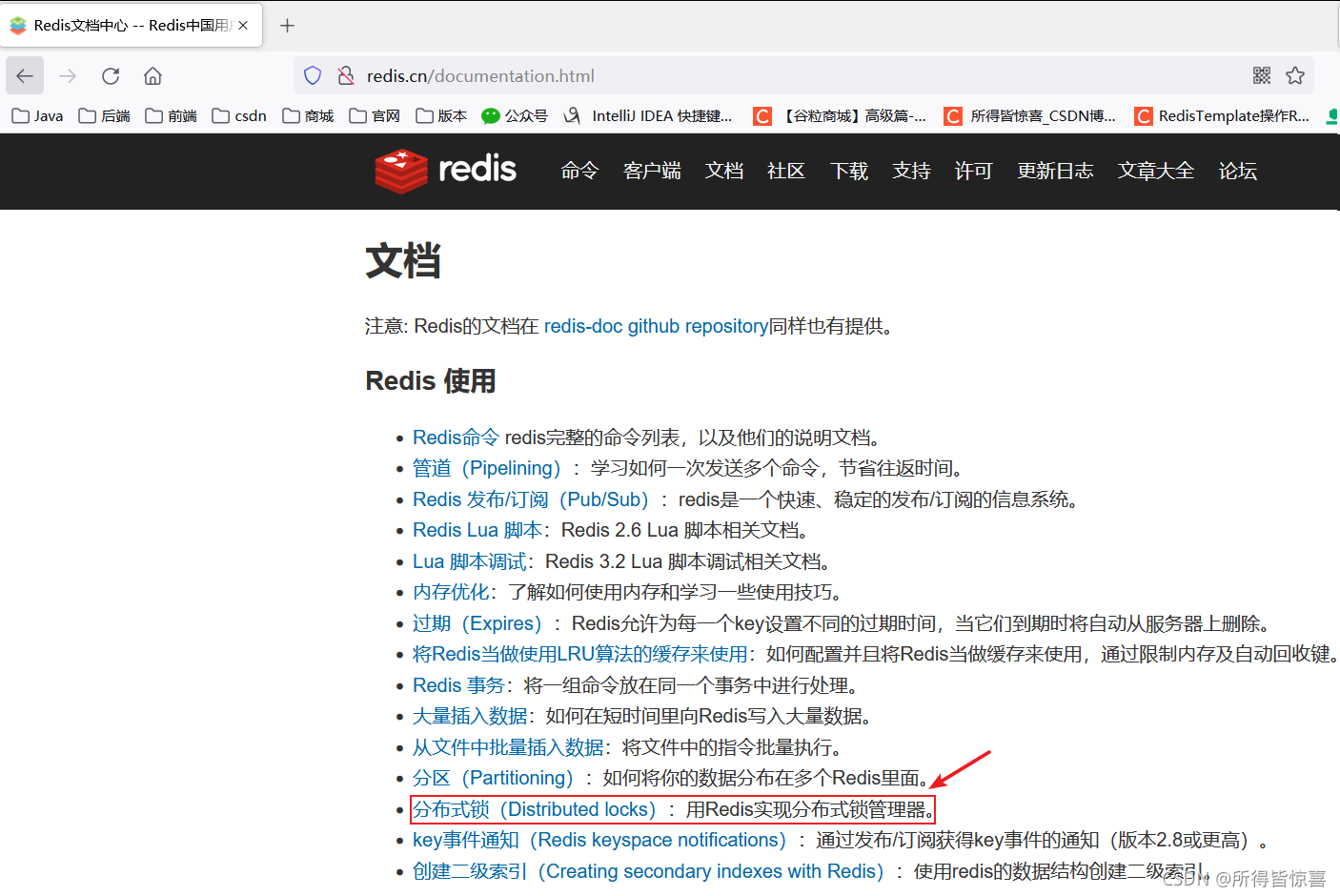Open the IntelliJ IDEA 快捷键 bookmark
The height and width of the screenshot is (896, 1340).
[648, 116]
